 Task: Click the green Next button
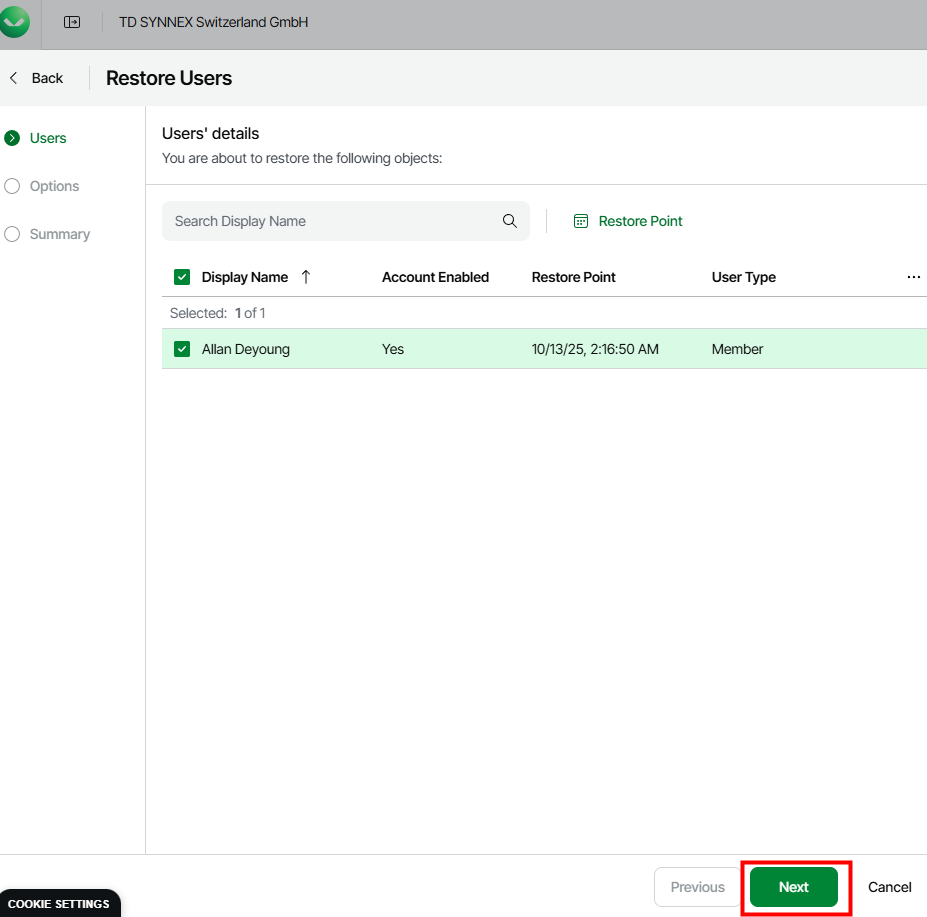tap(794, 887)
